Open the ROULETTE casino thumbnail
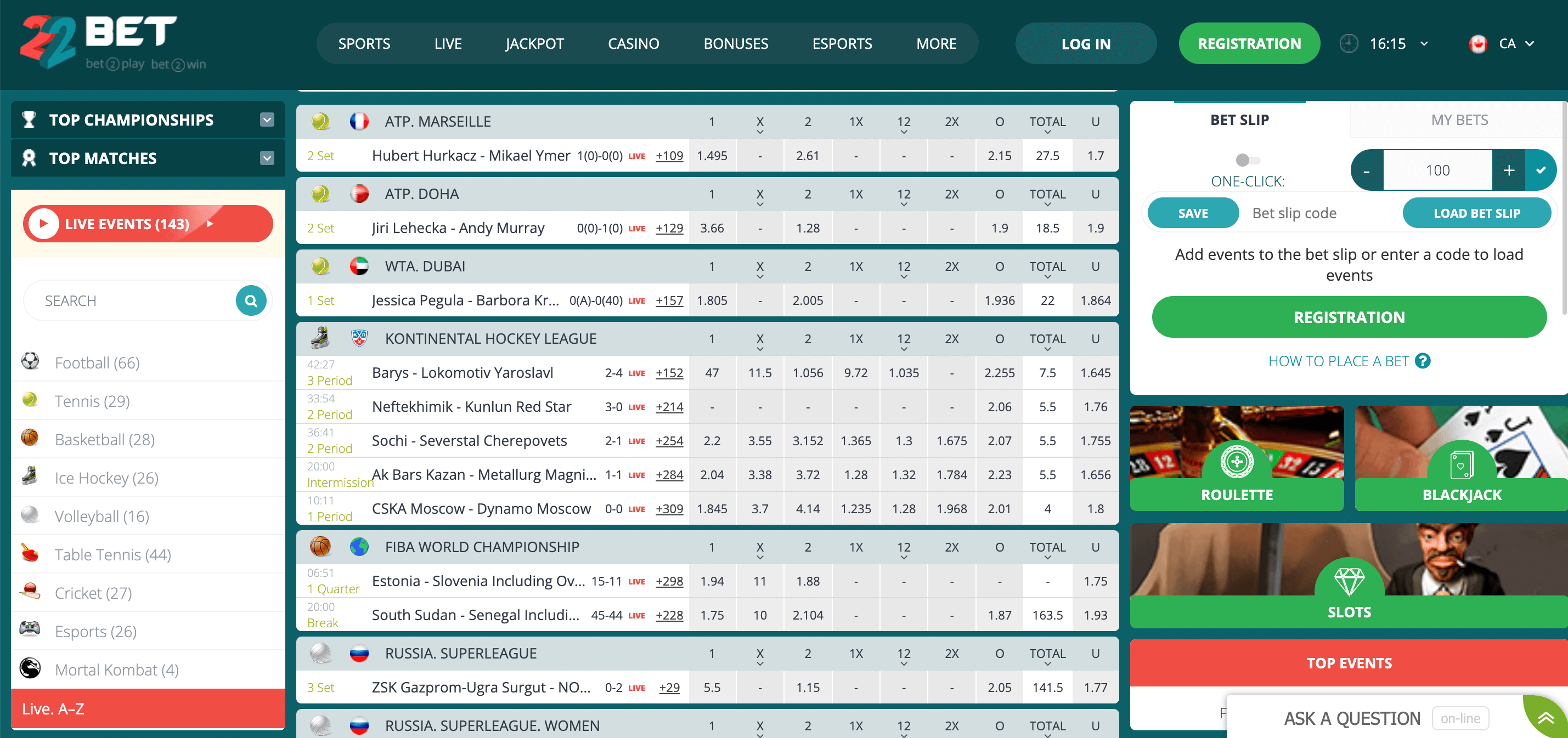 tap(1236, 457)
